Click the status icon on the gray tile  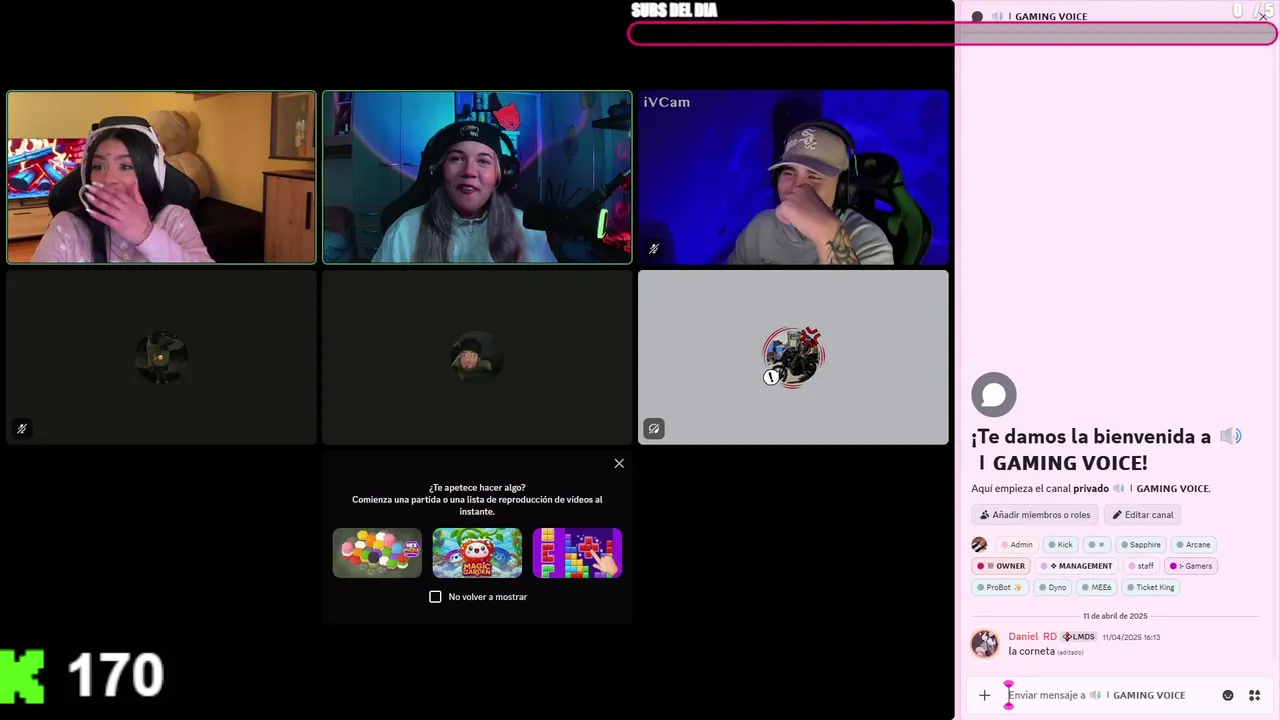point(654,429)
